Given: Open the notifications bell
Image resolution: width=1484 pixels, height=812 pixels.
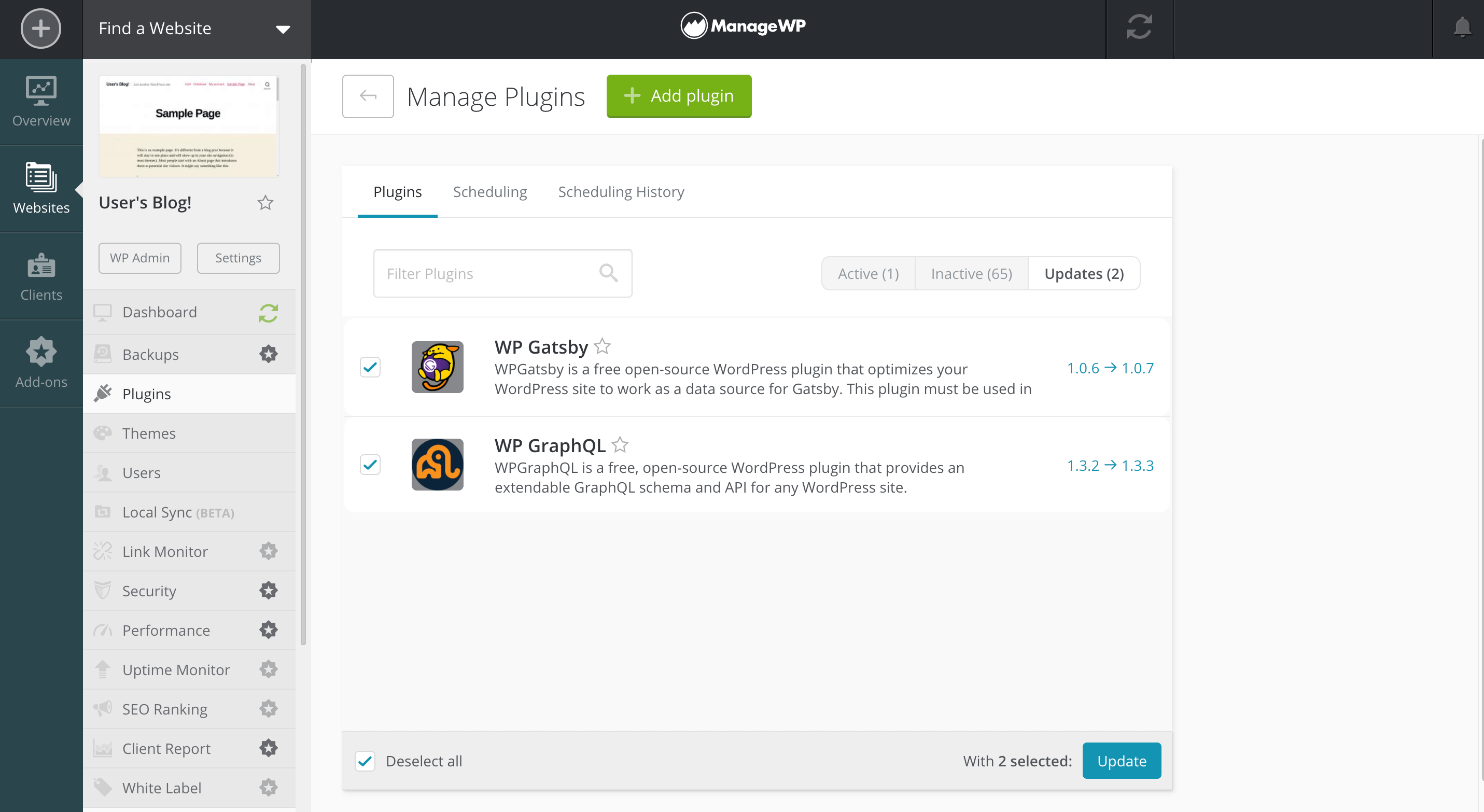Looking at the screenshot, I should 1462,27.
